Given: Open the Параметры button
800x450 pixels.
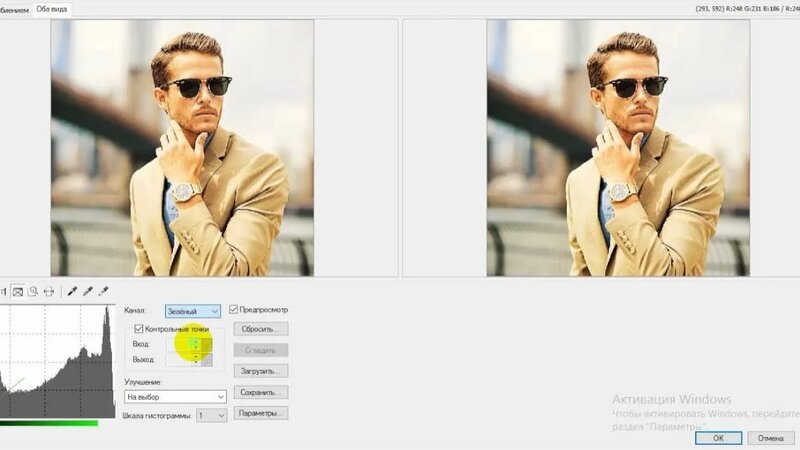Looking at the screenshot, I should click(x=261, y=413).
